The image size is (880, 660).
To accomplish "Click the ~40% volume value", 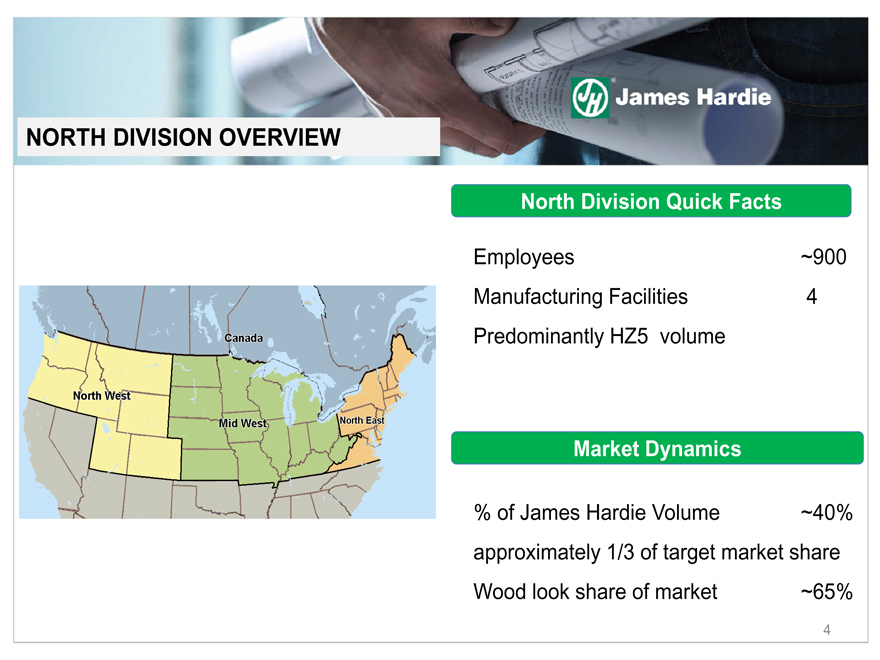I will 825,513.
